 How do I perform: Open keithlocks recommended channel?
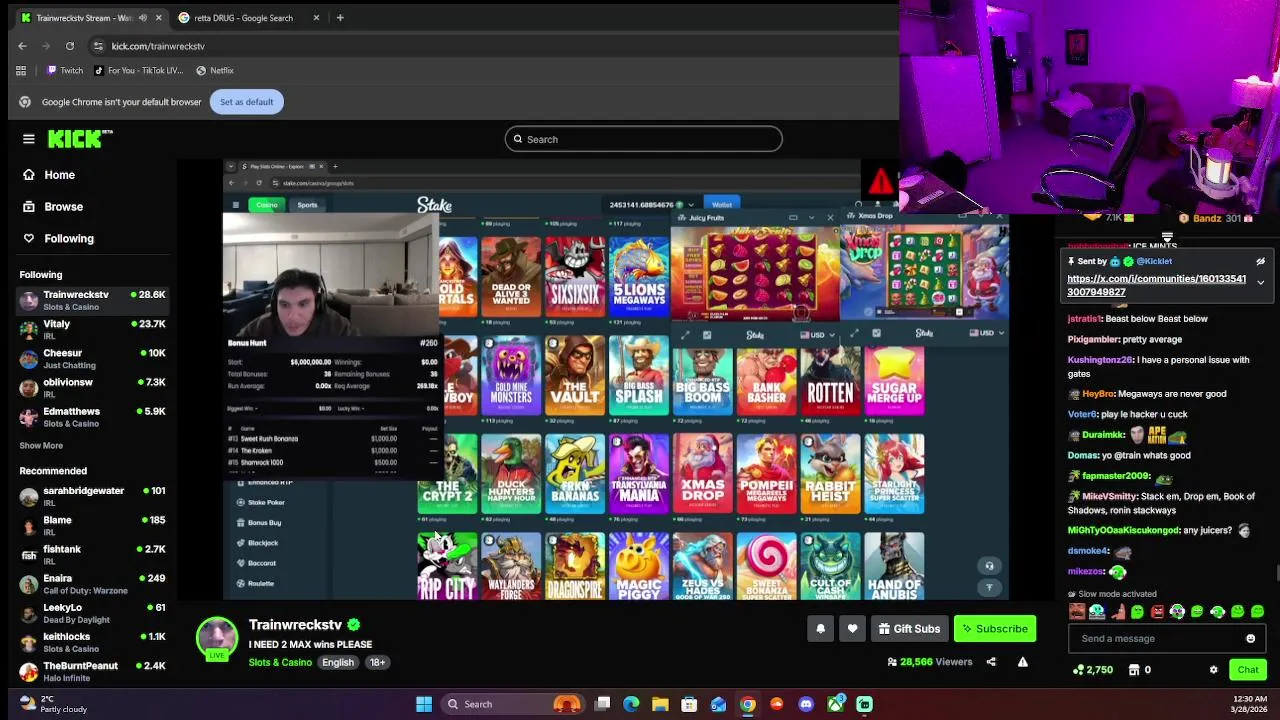[93, 642]
